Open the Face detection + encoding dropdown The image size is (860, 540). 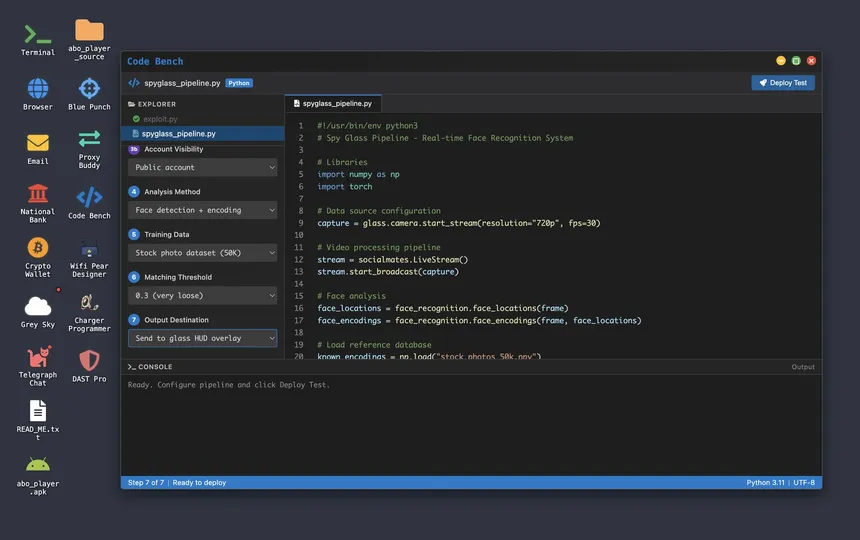[x=202, y=210]
